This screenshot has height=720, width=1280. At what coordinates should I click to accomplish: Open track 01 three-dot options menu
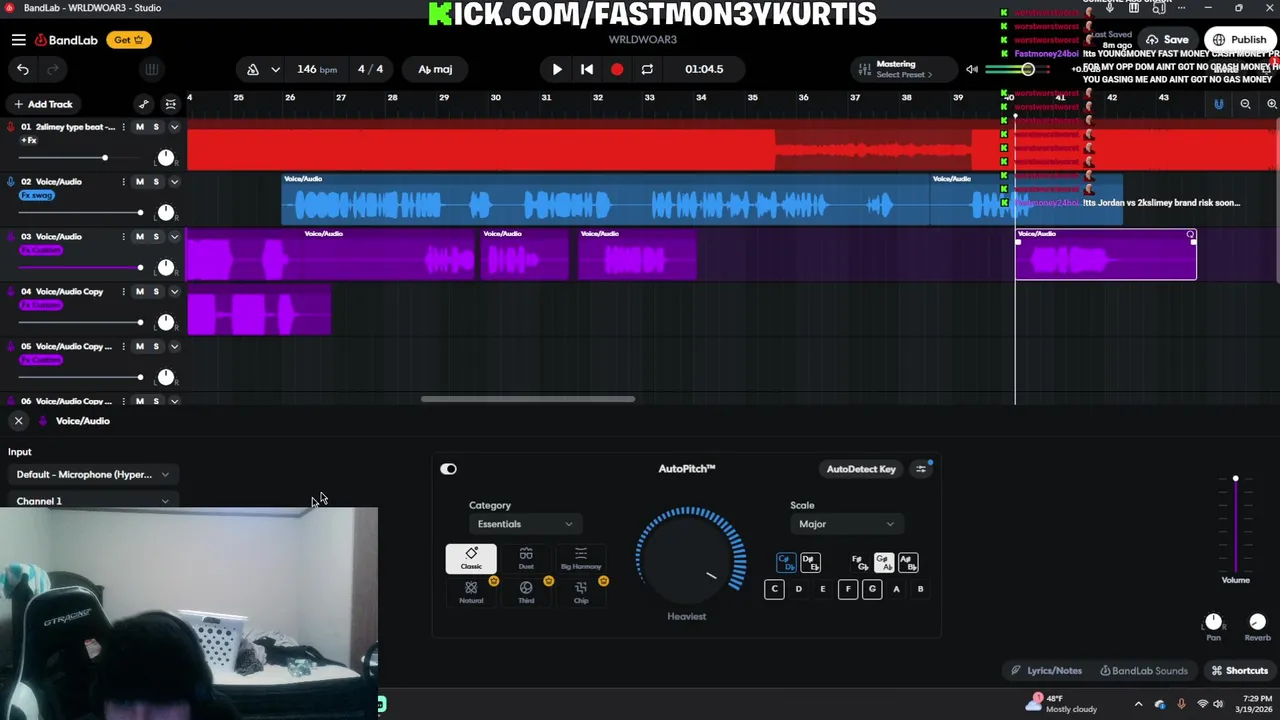pos(124,127)
